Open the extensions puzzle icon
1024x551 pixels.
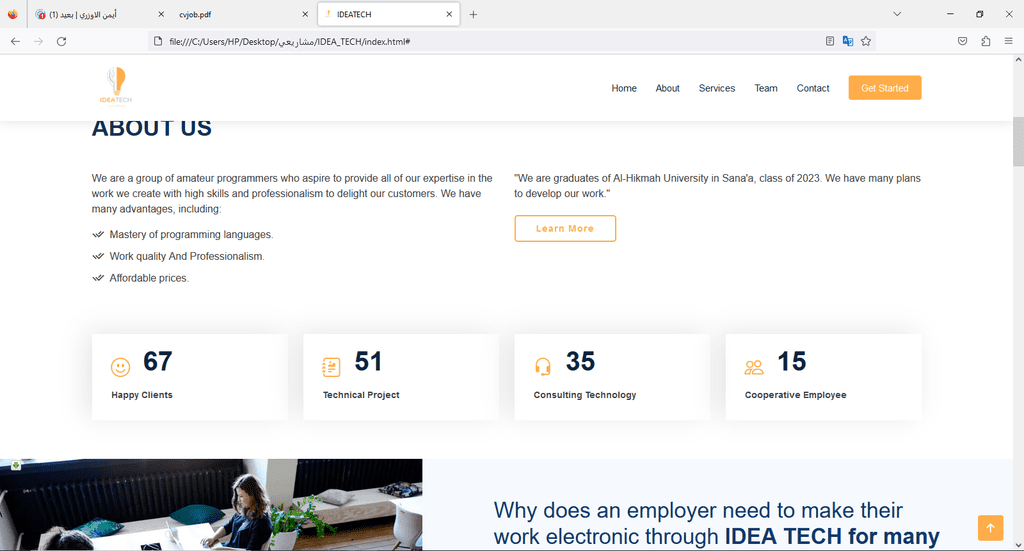click(x=985, y=41)
